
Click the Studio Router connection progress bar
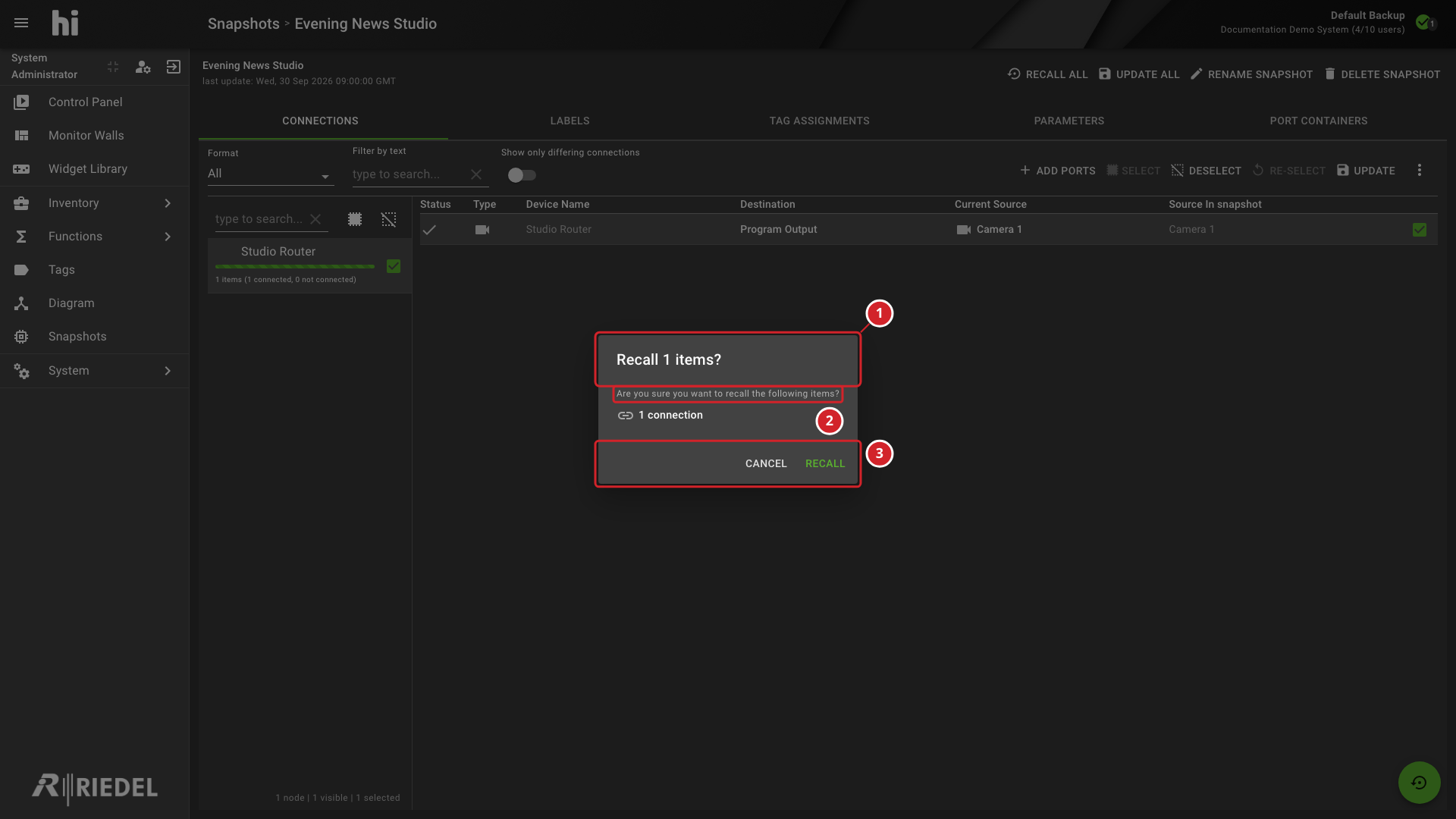[295, 266]
